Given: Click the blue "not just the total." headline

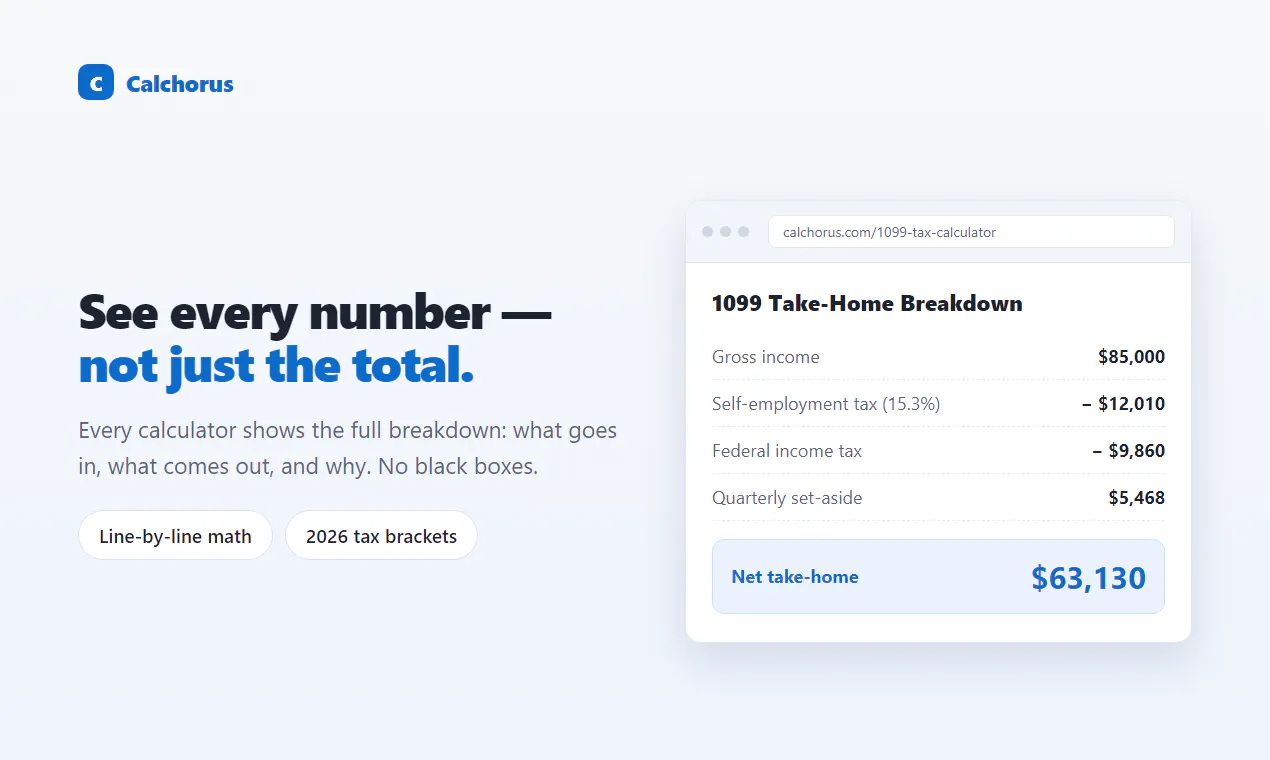Looking at the screenshot, I should pyautogui.click(x=276, y=366).
